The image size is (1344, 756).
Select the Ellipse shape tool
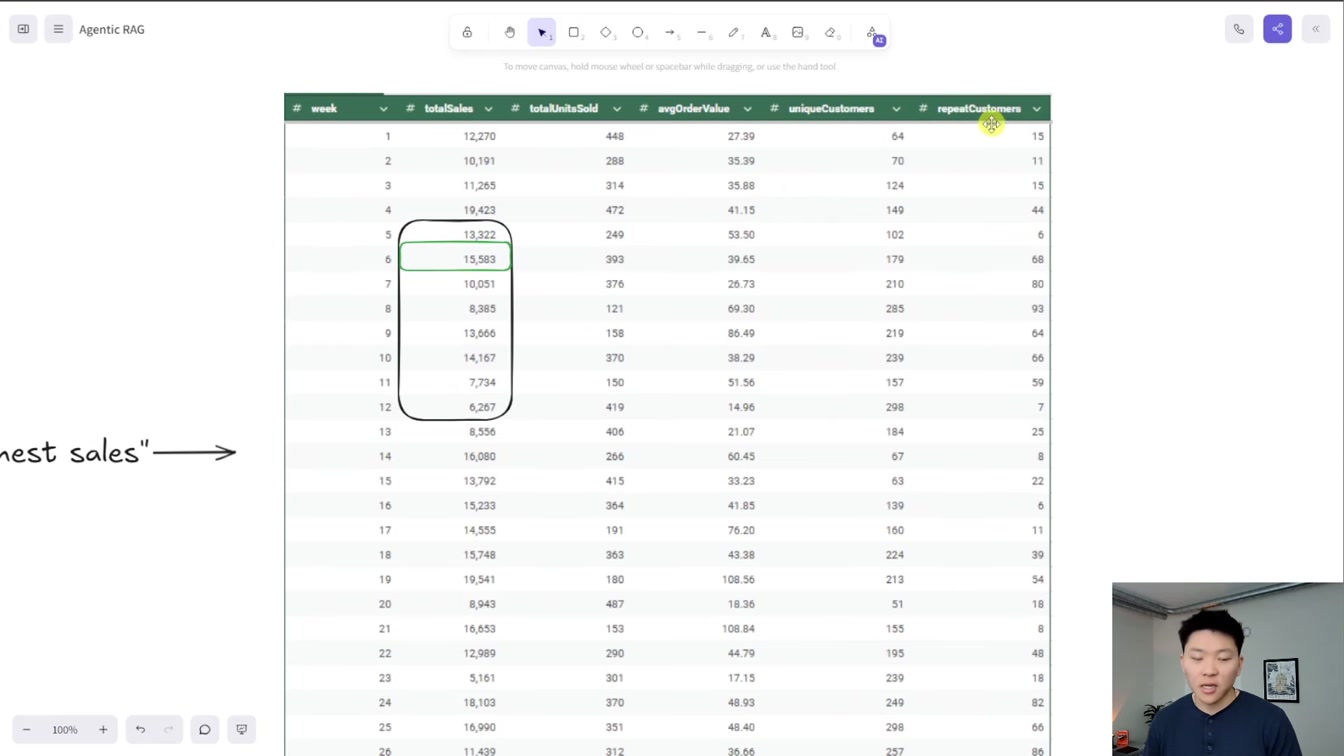(x=638, y=32)
